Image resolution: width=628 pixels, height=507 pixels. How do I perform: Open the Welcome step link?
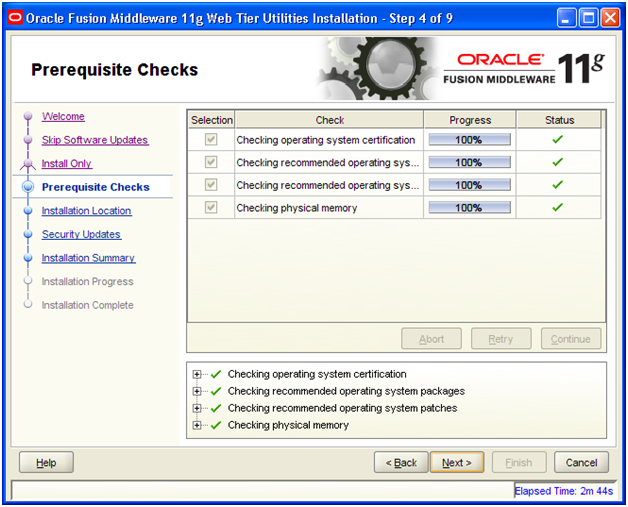coord(63,116)
